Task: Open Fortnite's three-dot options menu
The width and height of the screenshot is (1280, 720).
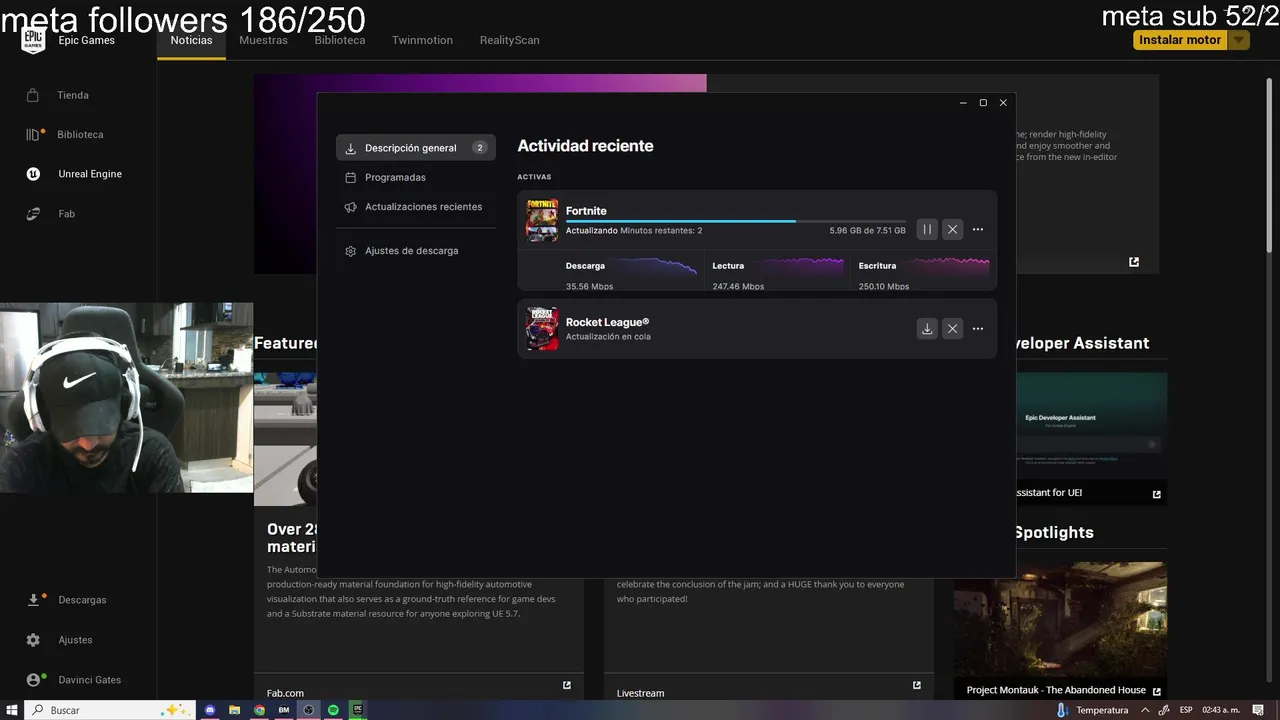Action: pos(978,229)
